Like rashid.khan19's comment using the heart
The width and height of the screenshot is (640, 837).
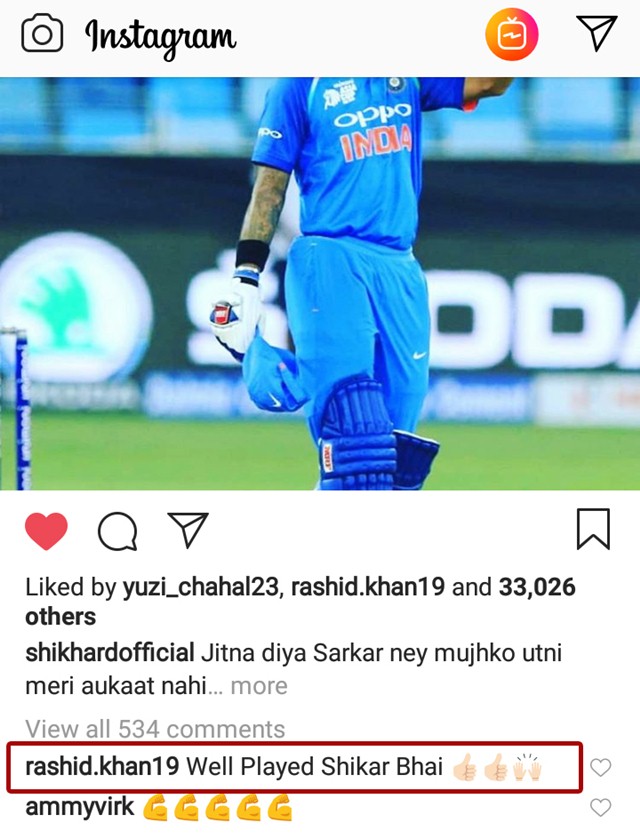pyautogui.click(x=601, y=768)
